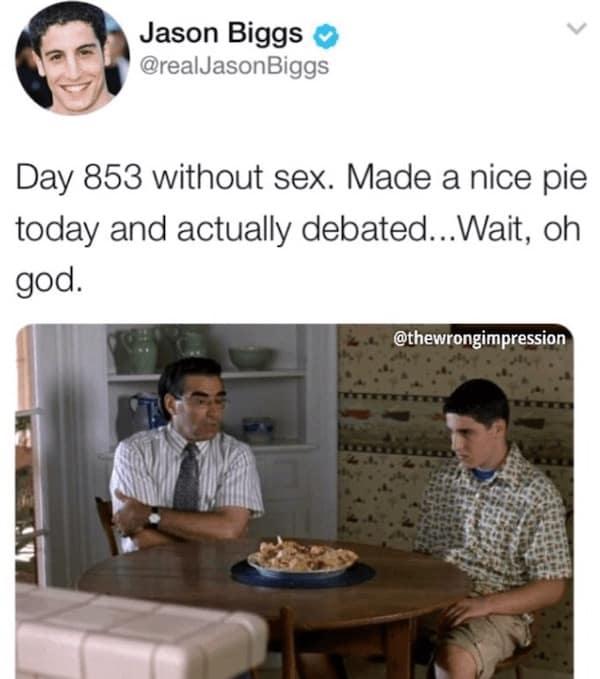Open the attached movie scene image
The width and height of the screenshot is (600, 679).
pos(295,501)
